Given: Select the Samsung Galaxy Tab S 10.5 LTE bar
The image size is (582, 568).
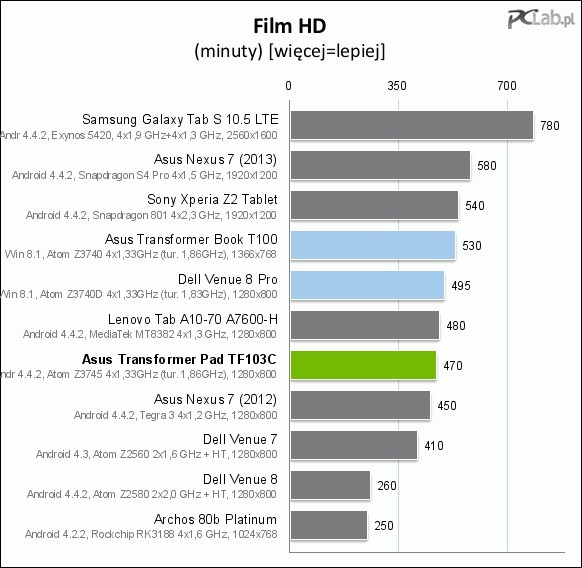Looking at the screenshot, I should tap(412, 125).
